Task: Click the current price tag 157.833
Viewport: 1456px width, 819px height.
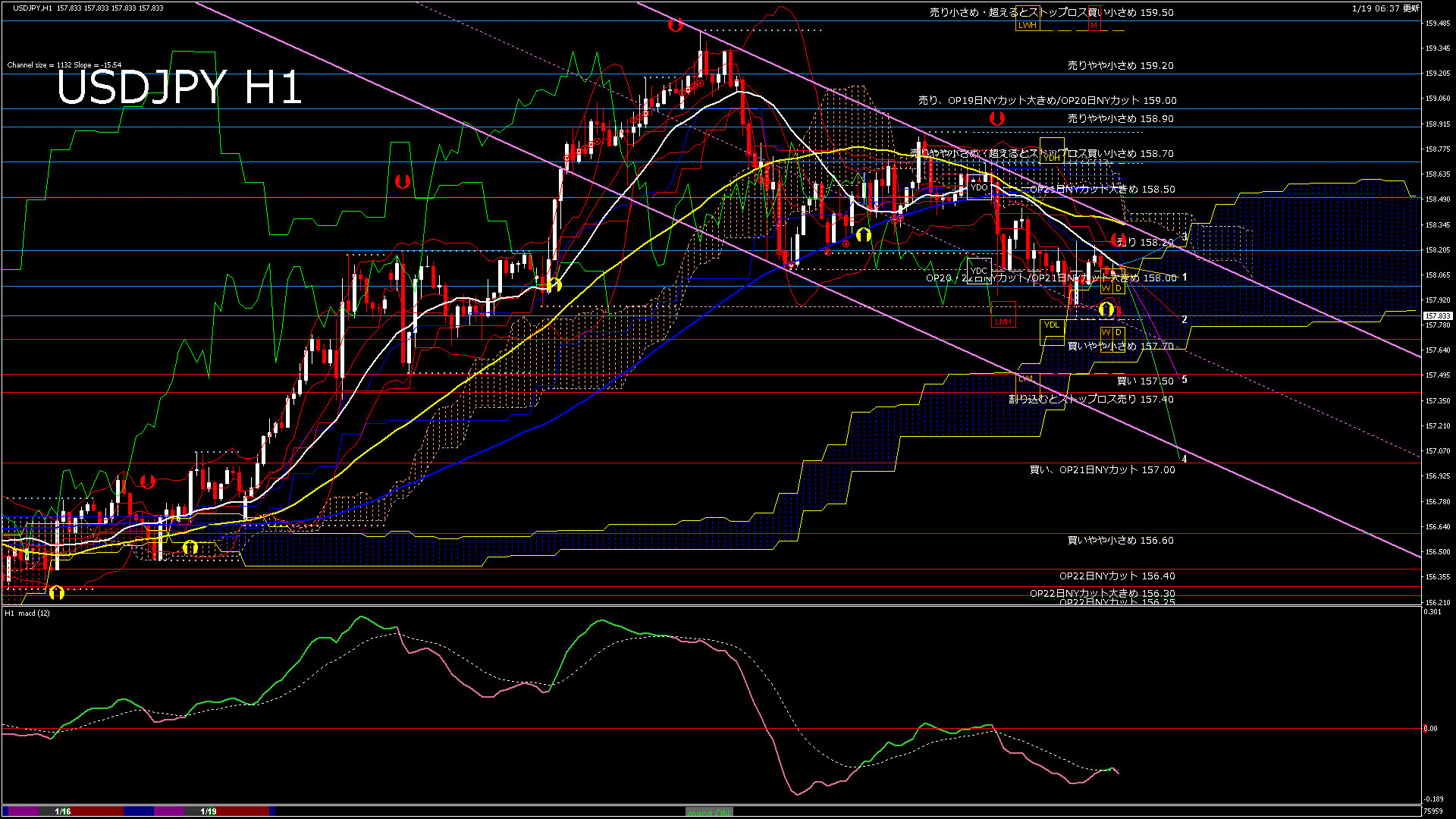Action: coord(1437,315)
